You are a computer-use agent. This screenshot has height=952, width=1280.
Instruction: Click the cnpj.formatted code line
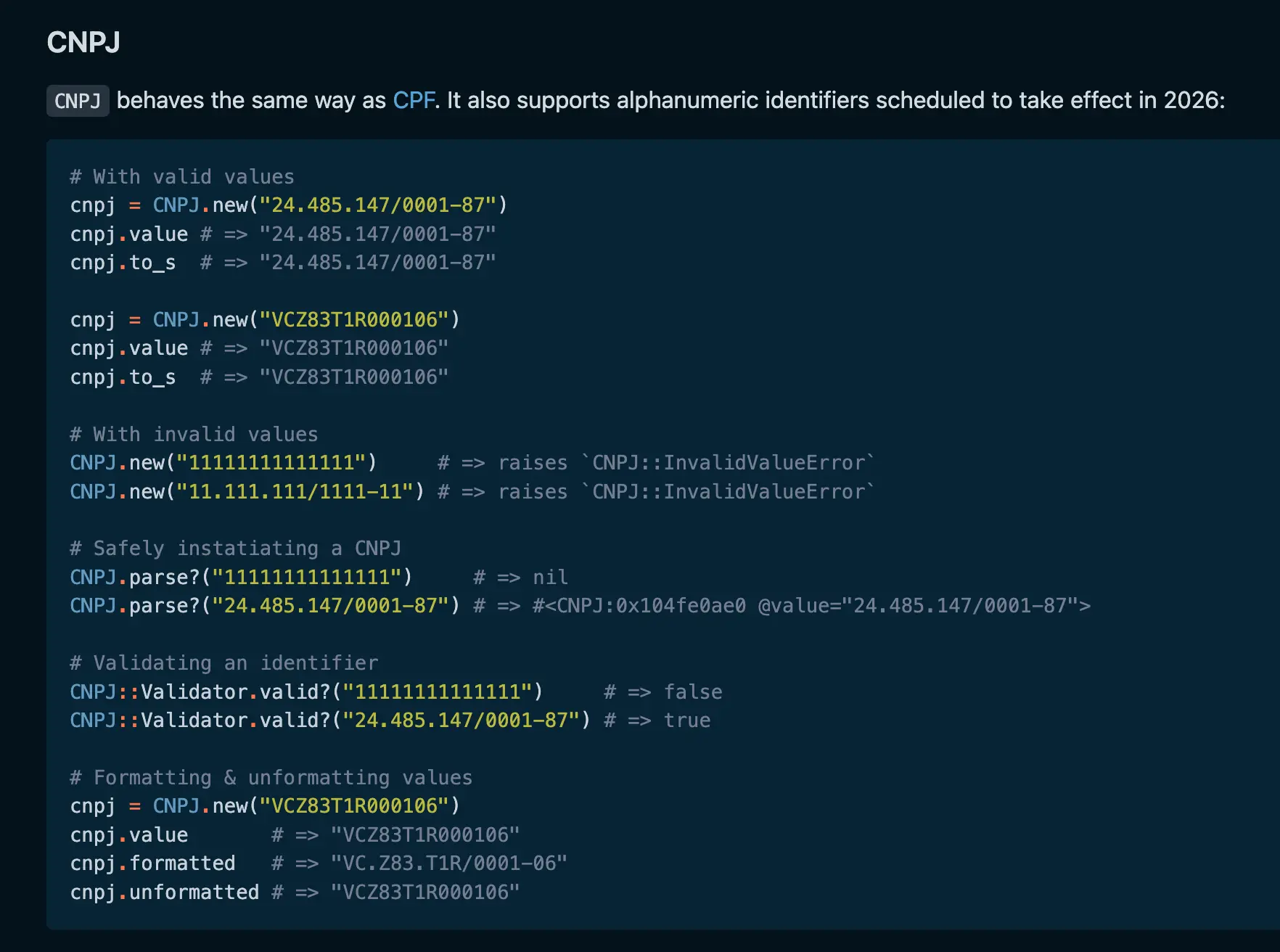click(152, 863)
